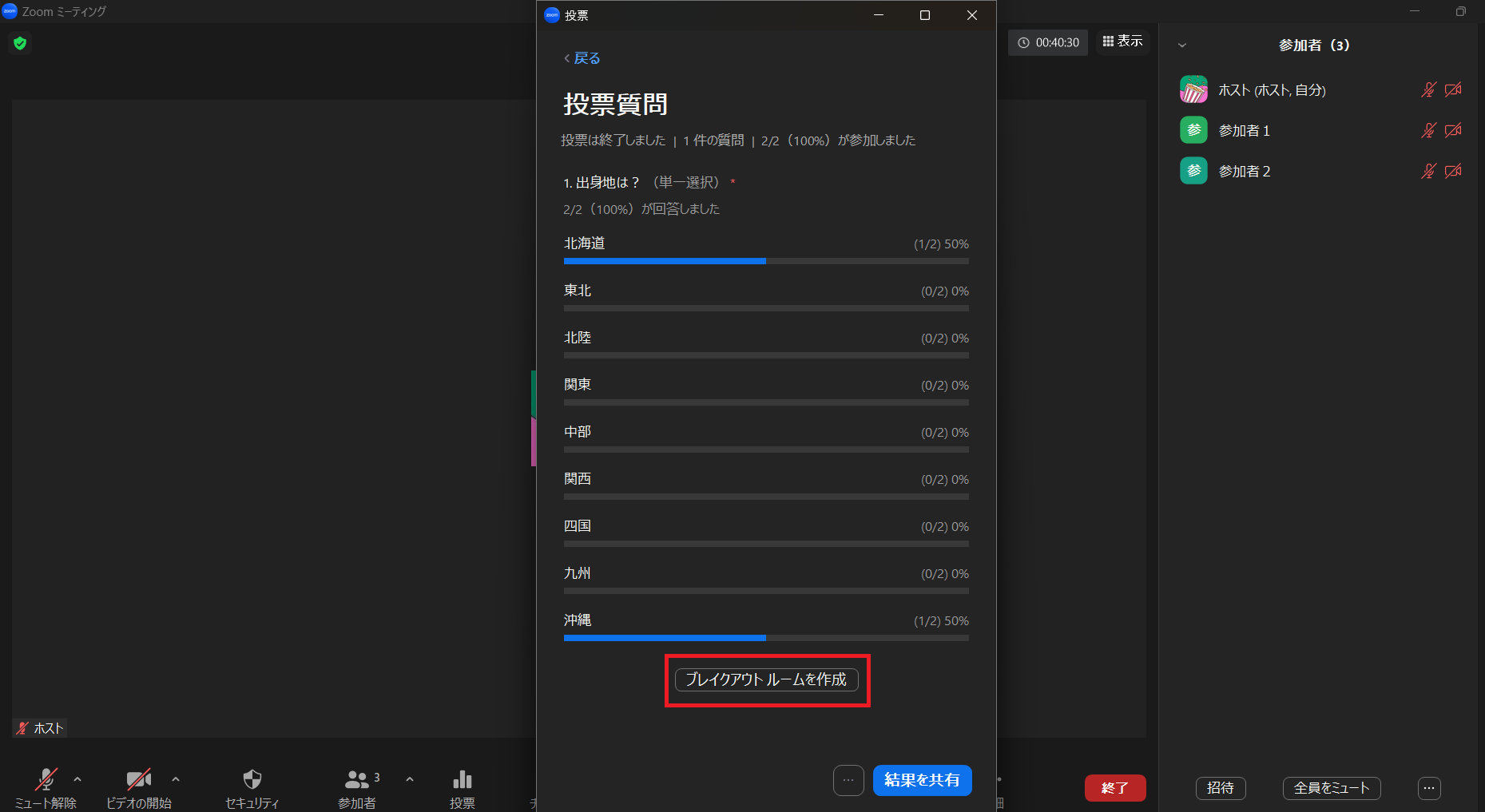1485x812 pixels.
Task: Open the 表示 view layout menu
Action: 1122,42
